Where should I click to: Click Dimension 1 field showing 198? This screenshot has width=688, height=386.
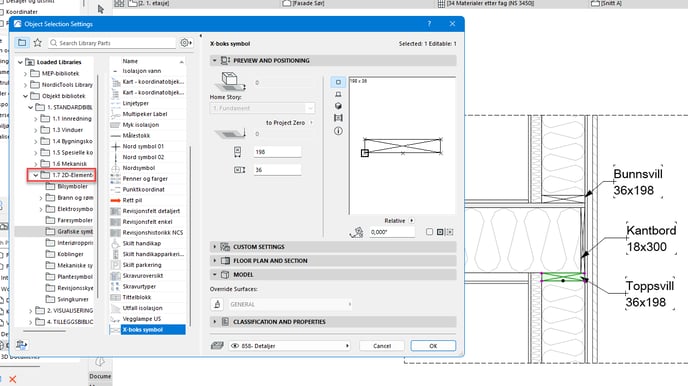pyautogui.click(x=277, y=152)
